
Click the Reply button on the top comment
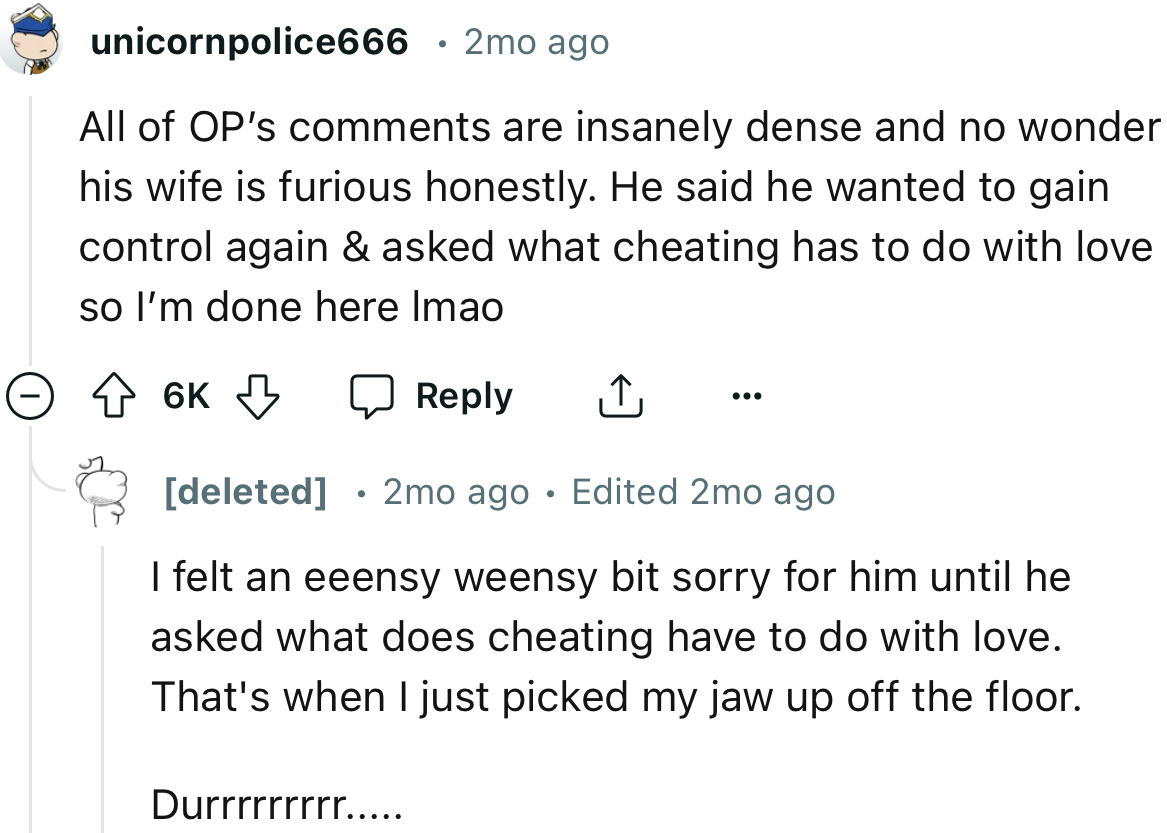463,395
